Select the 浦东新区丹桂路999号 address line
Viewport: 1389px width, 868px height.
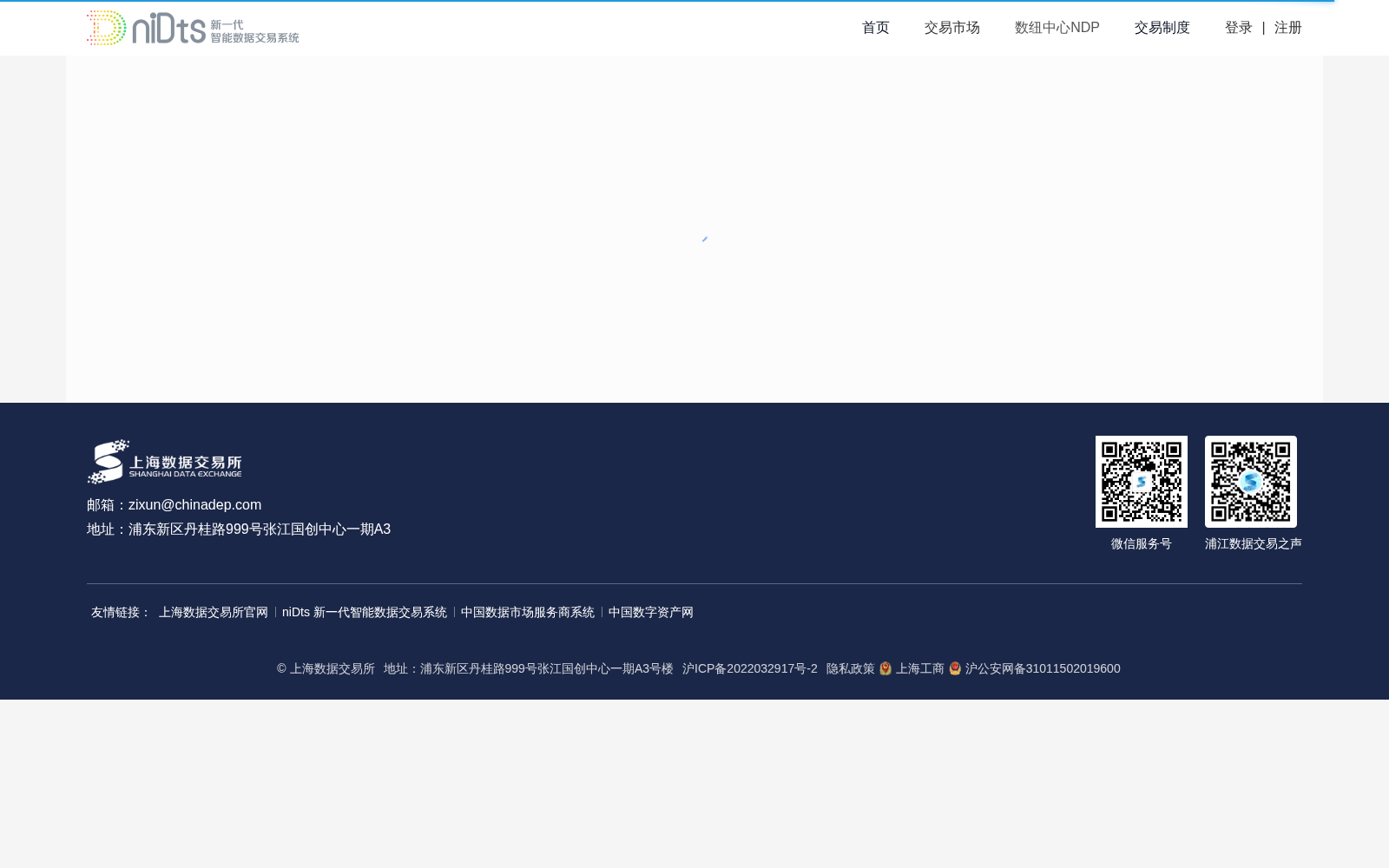click(x=239, y=529)
